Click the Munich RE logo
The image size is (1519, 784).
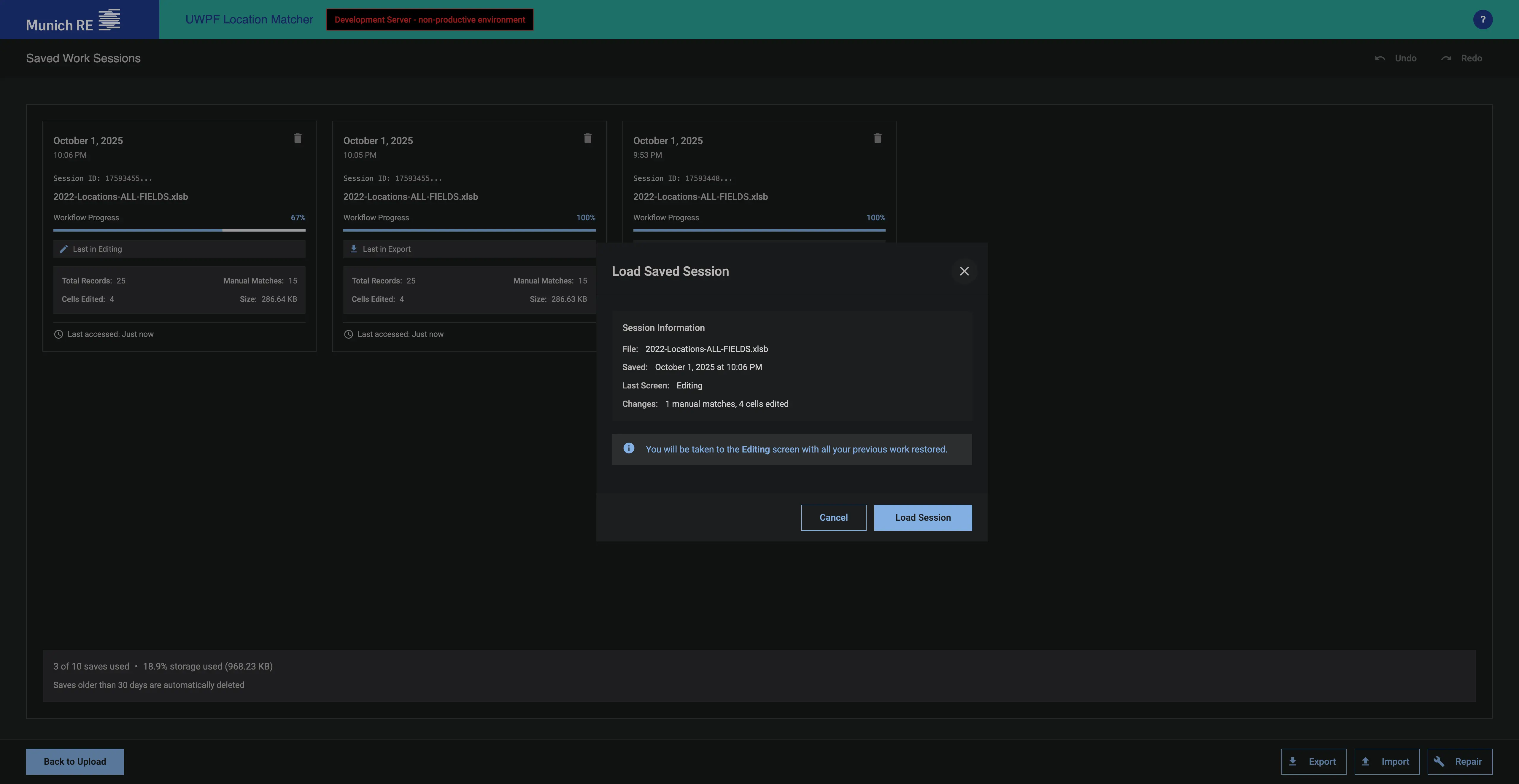74,21
